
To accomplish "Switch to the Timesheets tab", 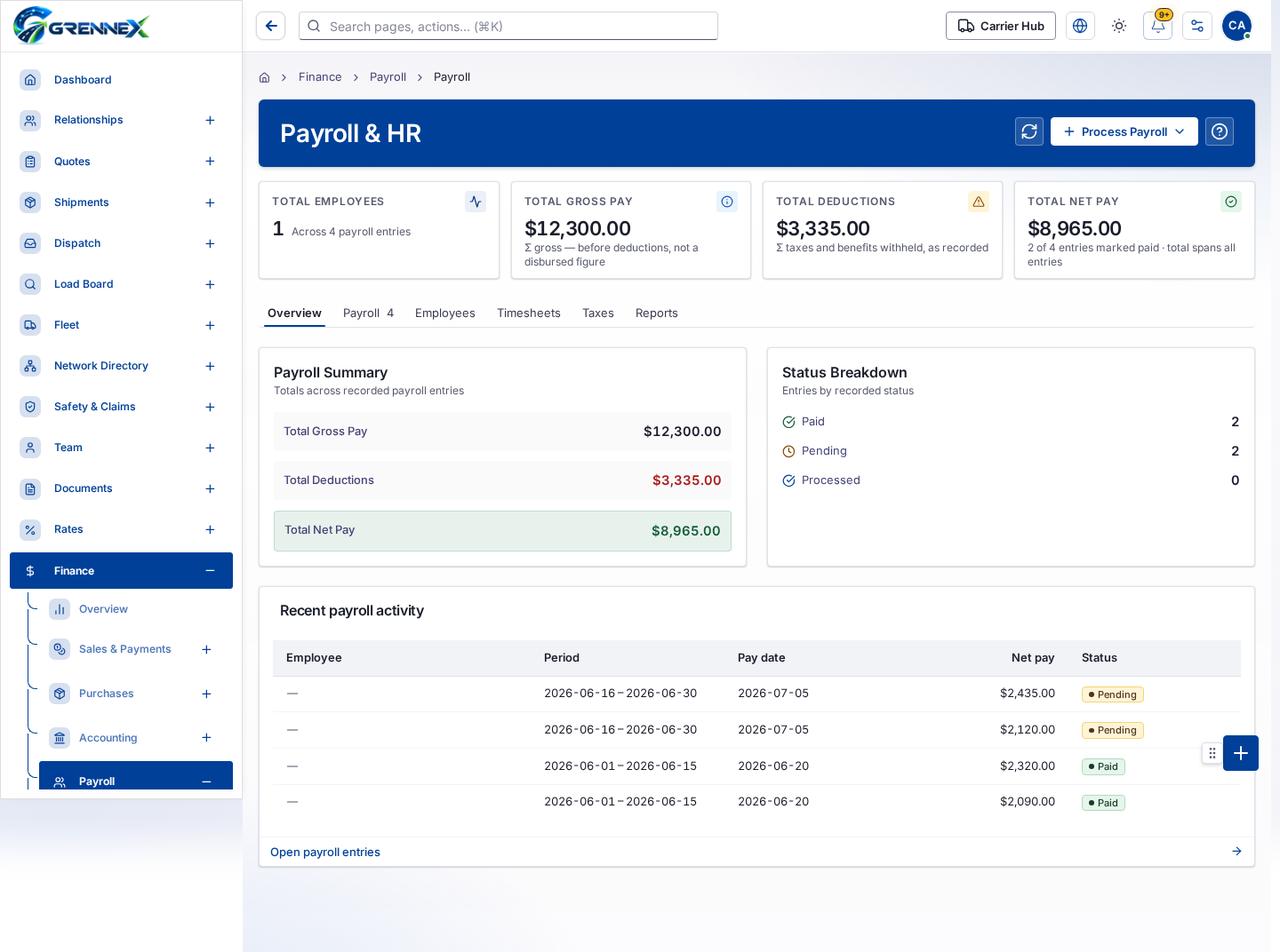I will [529, 313].
